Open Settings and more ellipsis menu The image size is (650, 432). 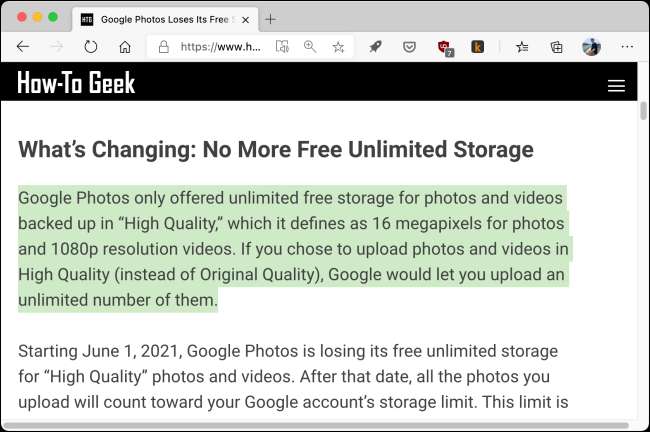click(627, 47)
